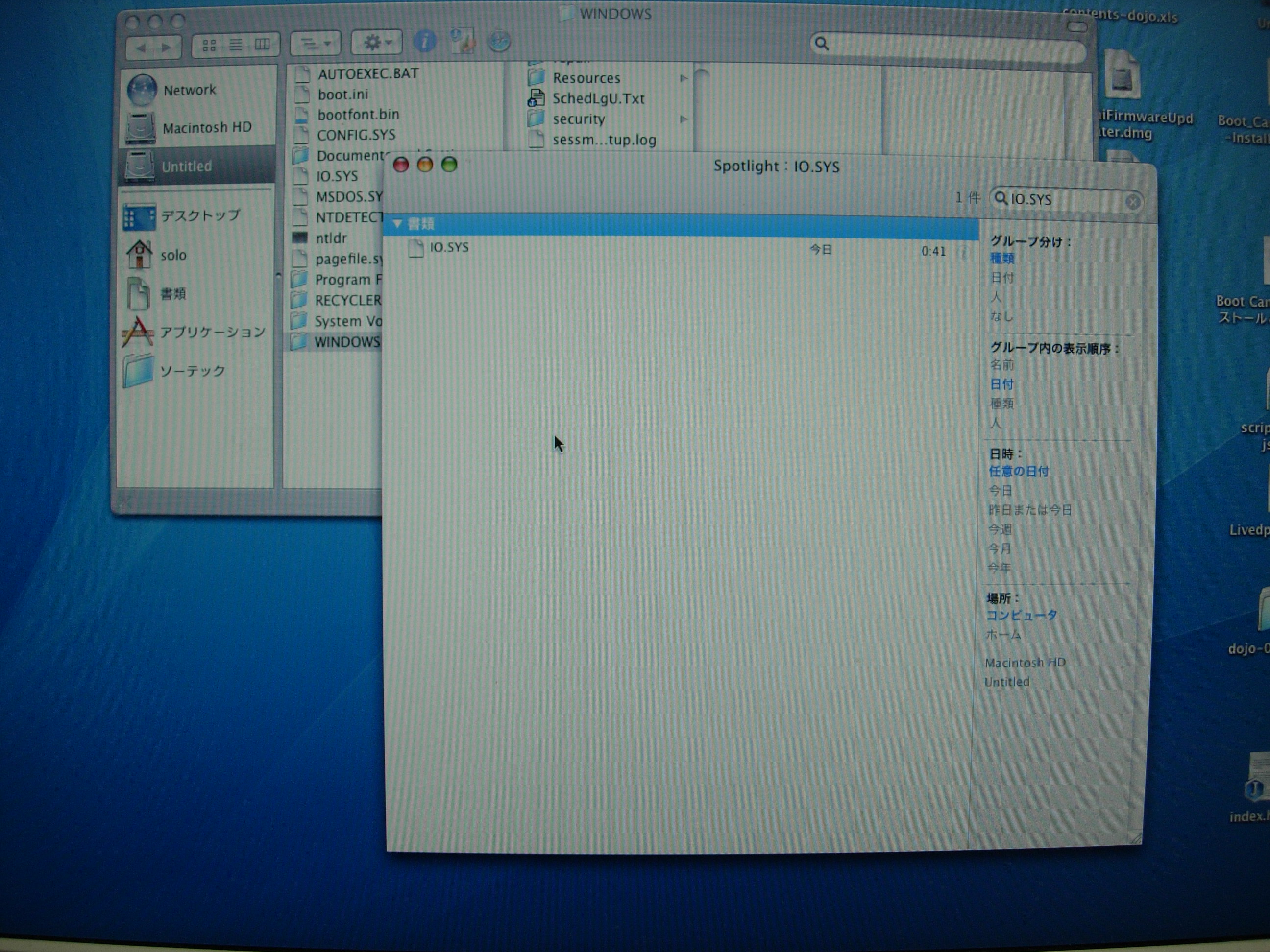Filter Spotlight results to 今年
This screenshot has width=1270, height=952.
(x=999, y=568)
